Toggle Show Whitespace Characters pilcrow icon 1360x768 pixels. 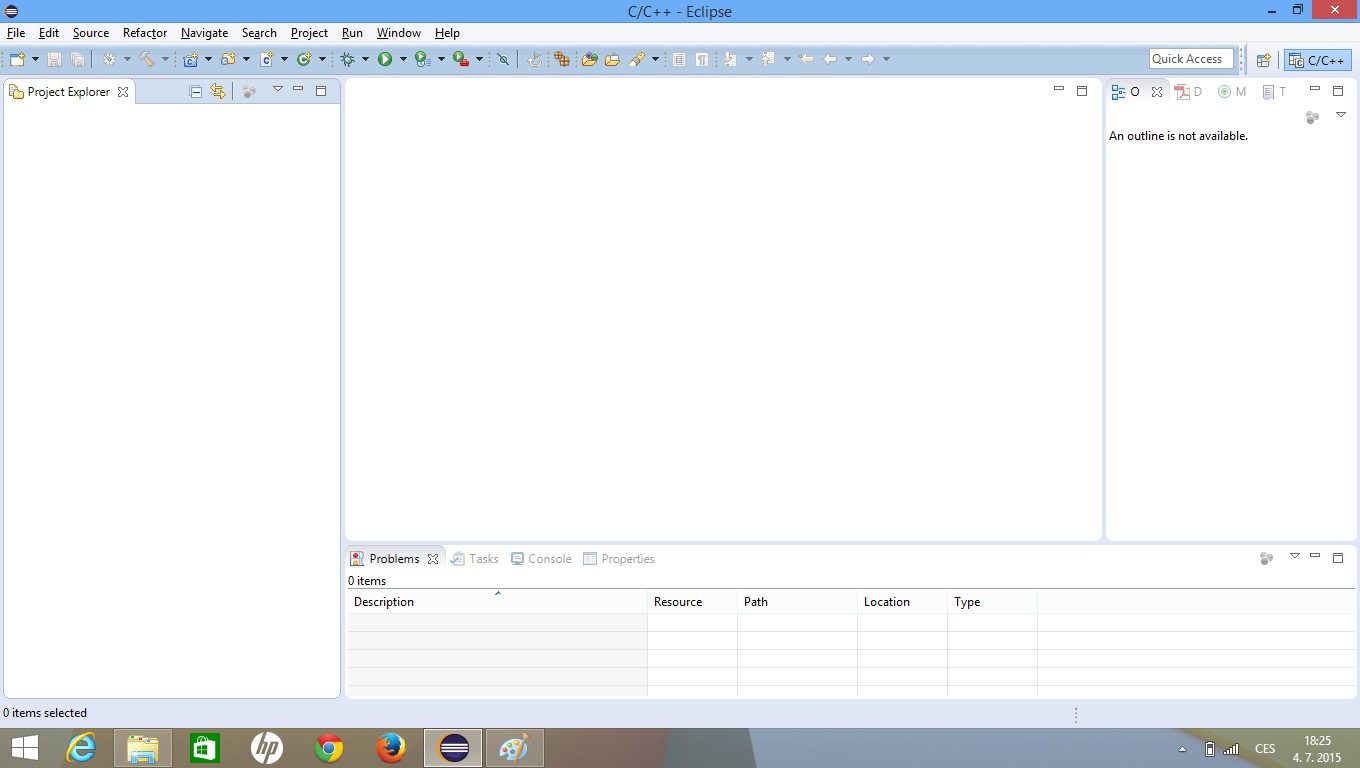pyautogui.click(x=702, y=60)
